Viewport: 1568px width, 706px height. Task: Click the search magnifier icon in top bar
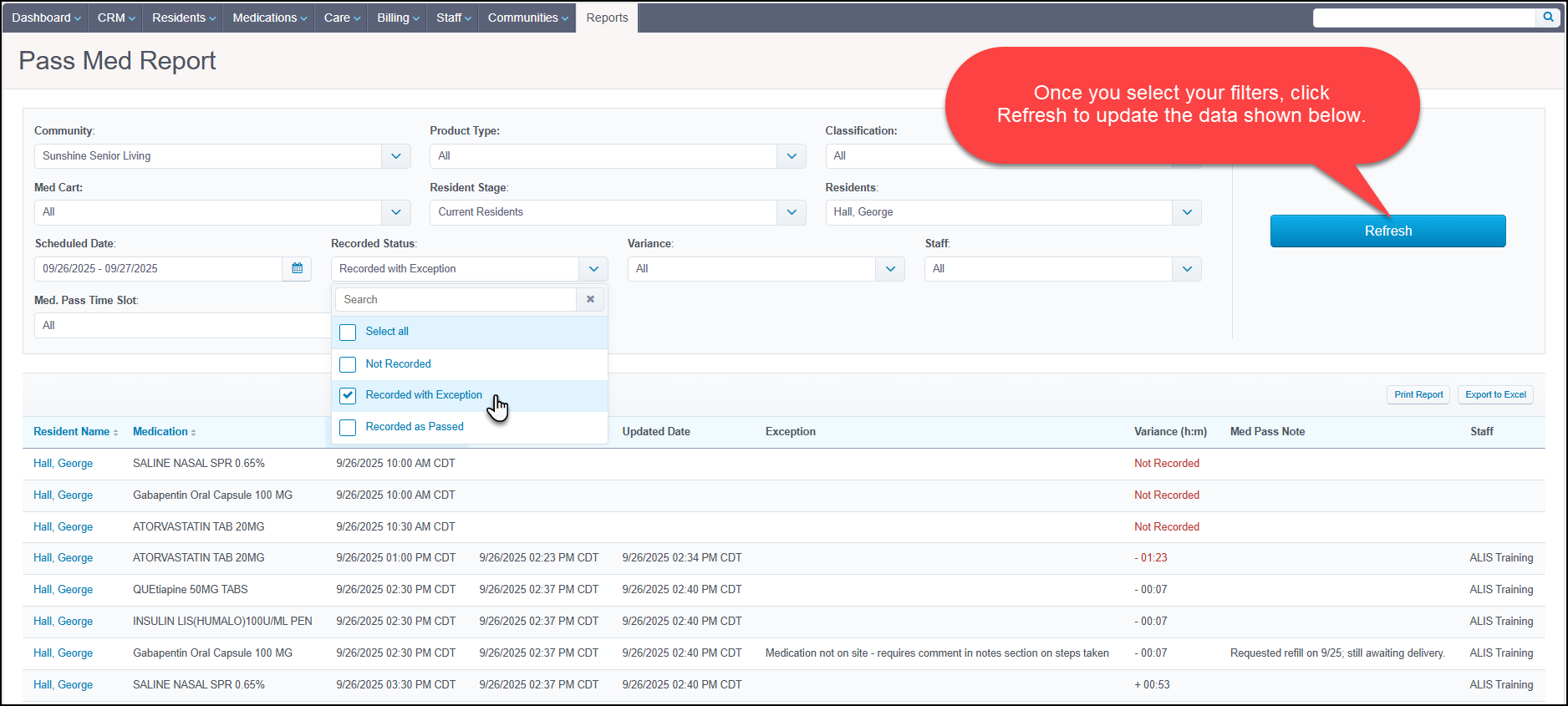pyautogui.click(x=1548, y=18)
